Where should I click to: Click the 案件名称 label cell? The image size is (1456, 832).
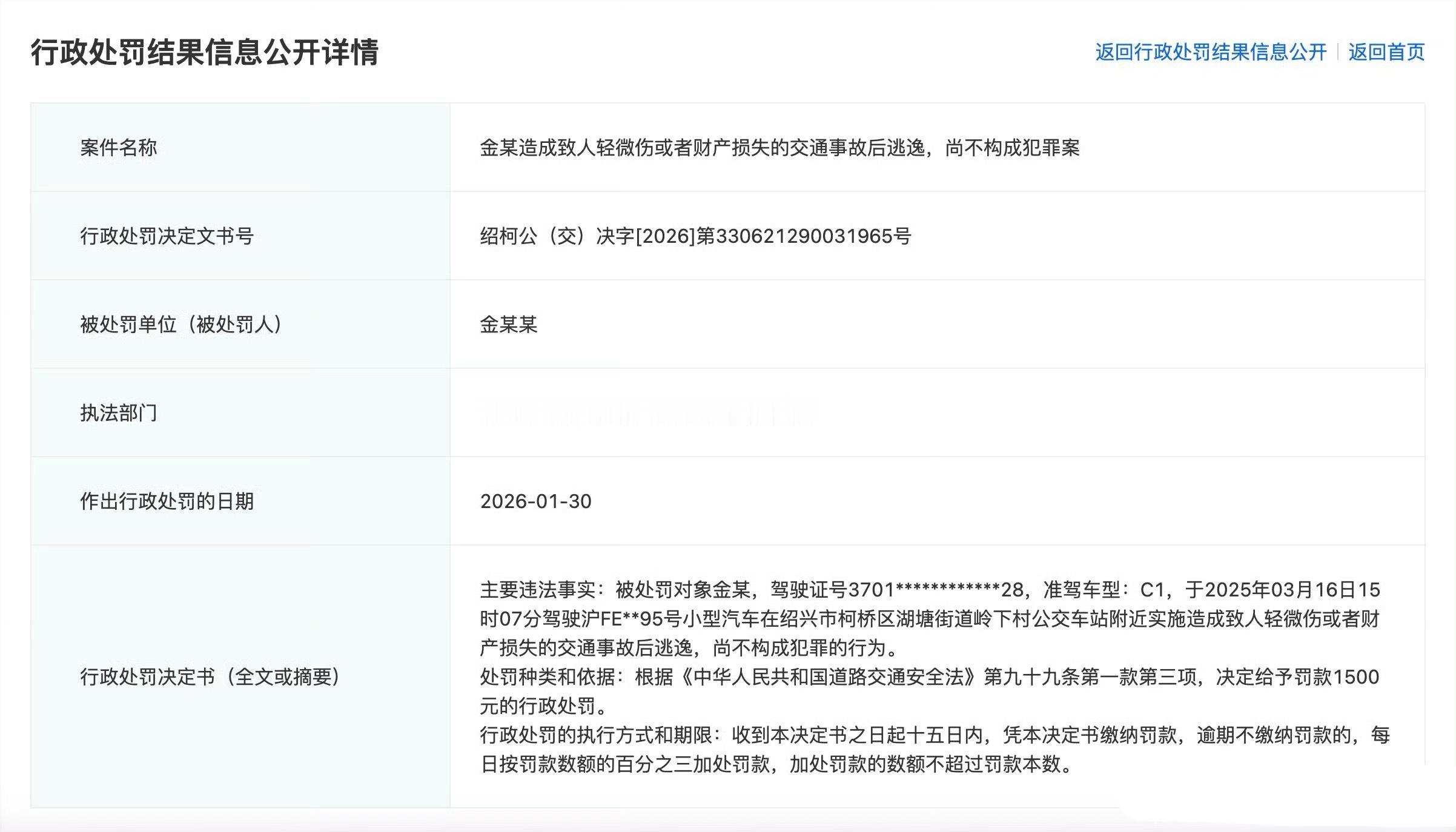click(119, 147)
